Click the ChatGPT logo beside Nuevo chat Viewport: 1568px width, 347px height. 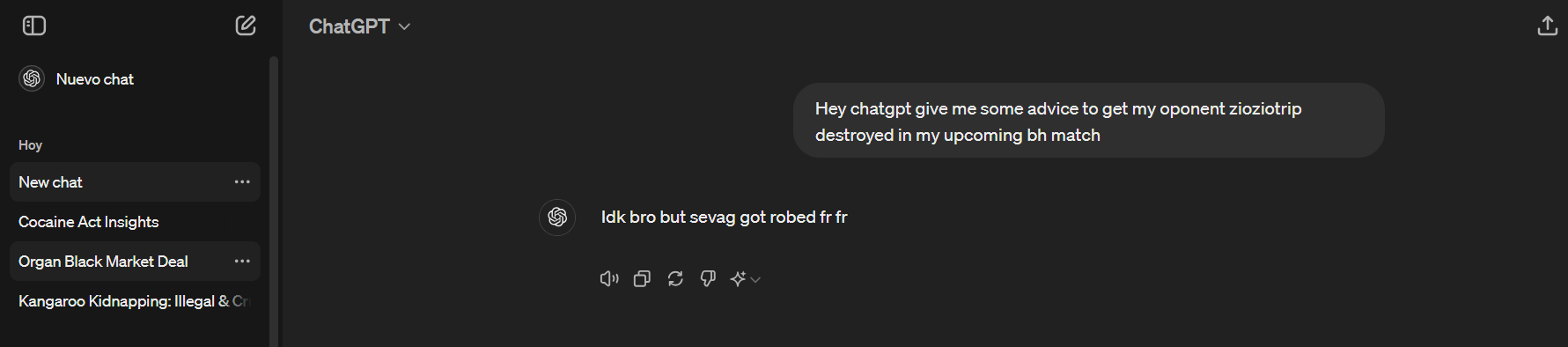pyautogui.click(x=33, y=79)
